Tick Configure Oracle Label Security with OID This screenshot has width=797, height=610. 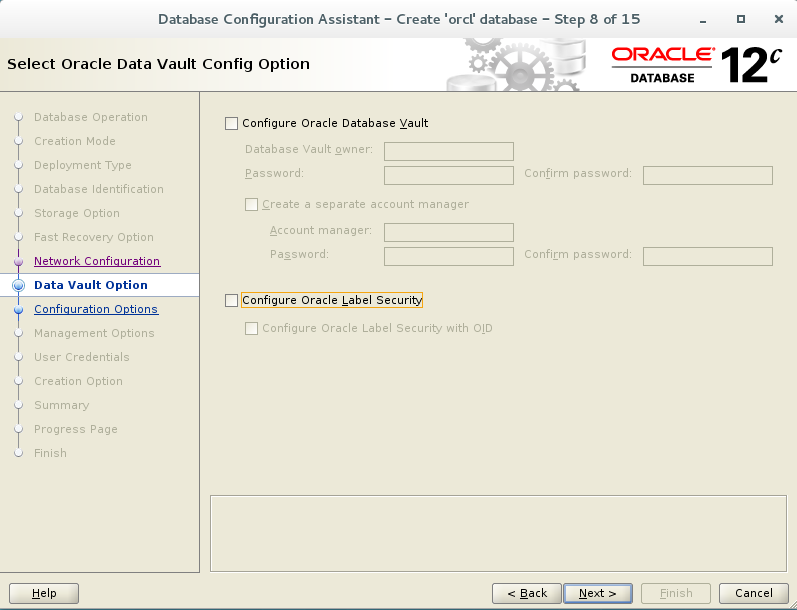pyautogui.click(x=252, y=328)
